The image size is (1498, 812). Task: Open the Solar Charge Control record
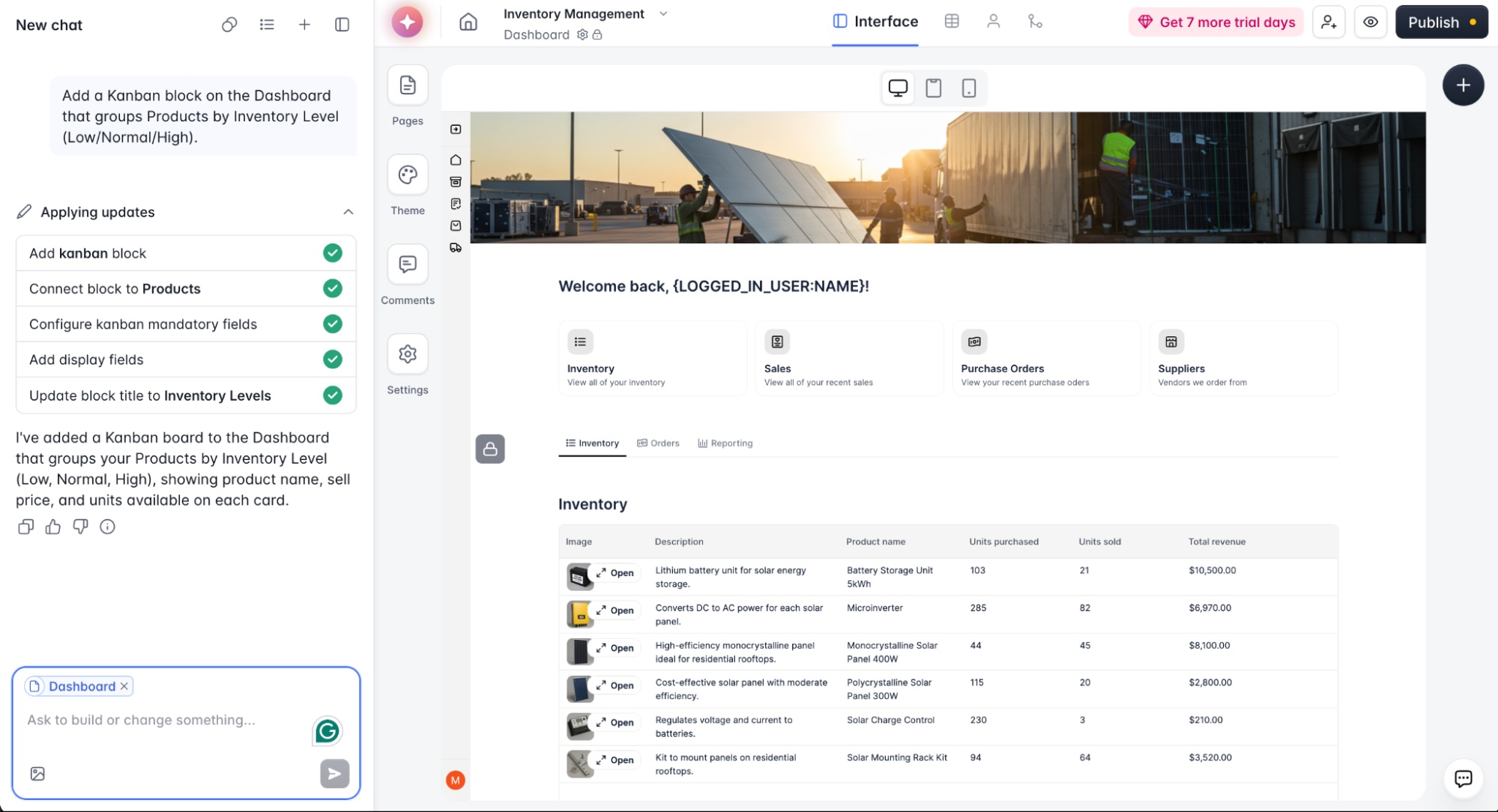[615, 723]
